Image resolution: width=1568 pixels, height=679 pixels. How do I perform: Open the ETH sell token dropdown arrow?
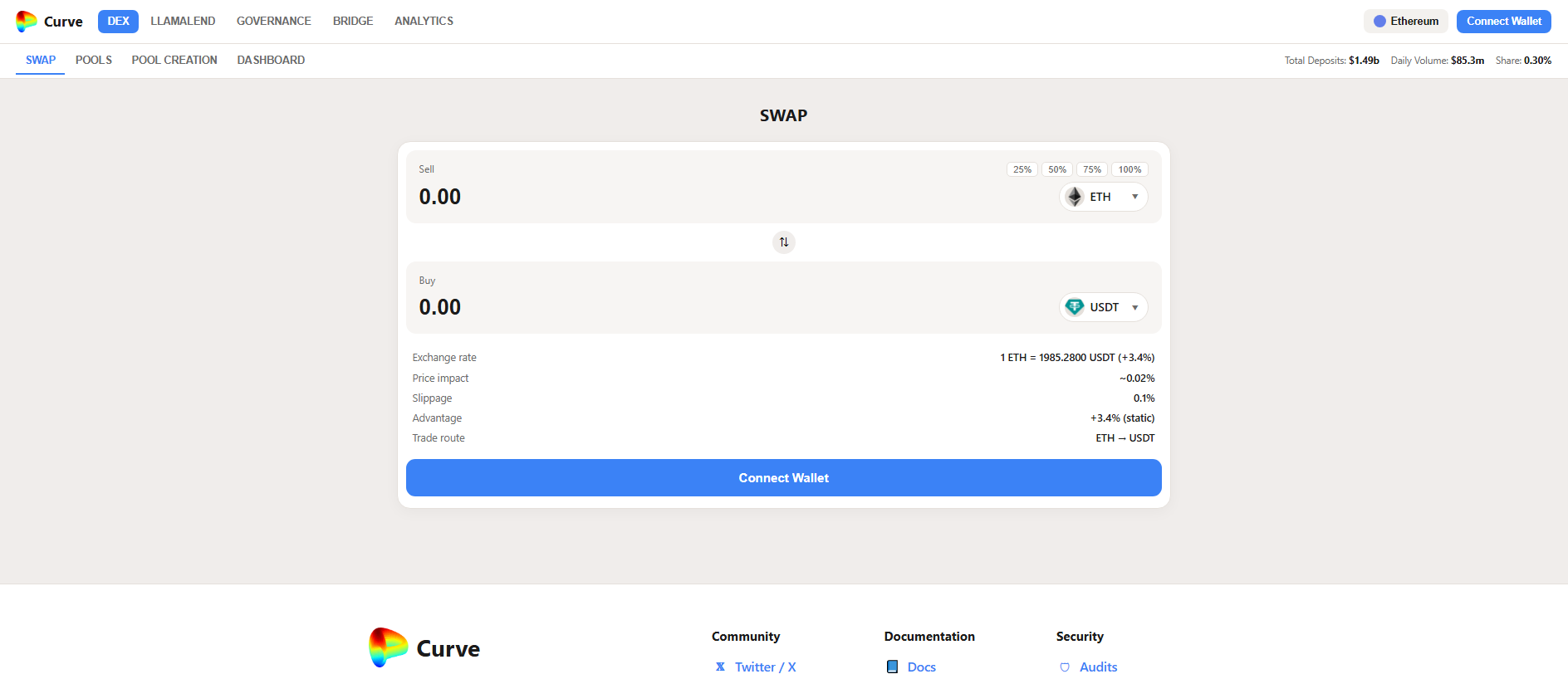coord(1134,197)
